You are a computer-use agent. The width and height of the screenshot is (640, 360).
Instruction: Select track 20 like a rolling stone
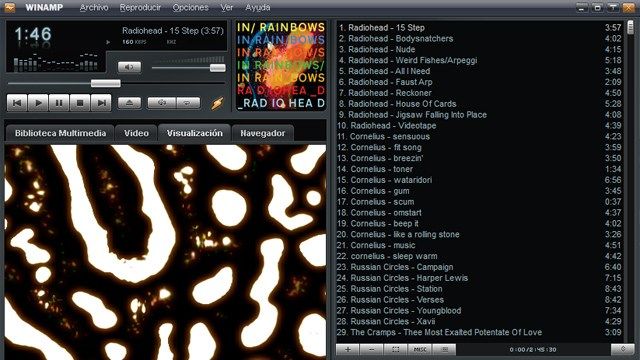[480, 235]
